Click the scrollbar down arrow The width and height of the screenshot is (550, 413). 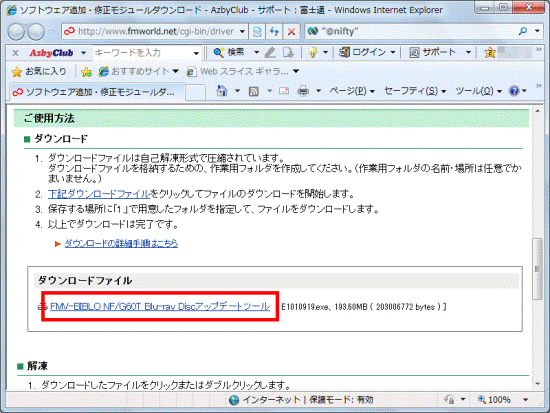(x=537, y=384)
